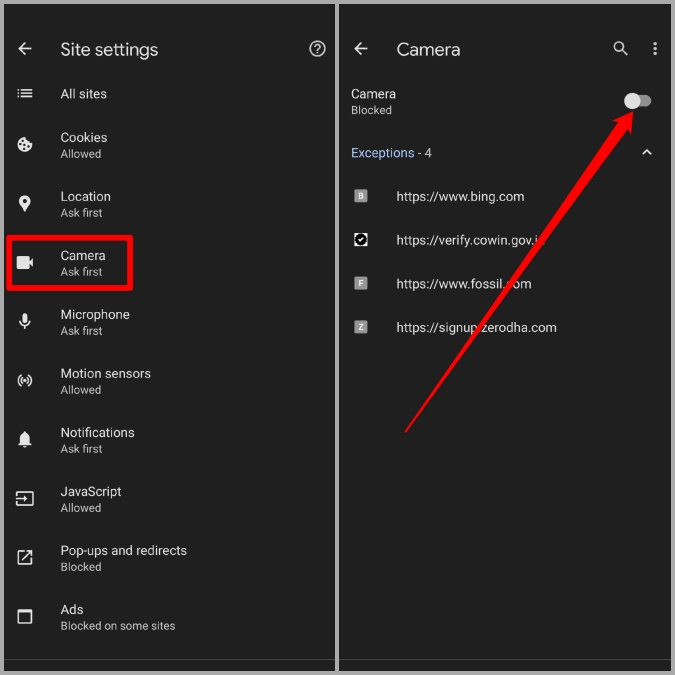Screen dimensions: 675x675
Task: Open All sites settings
Action: tap(169, 93)
